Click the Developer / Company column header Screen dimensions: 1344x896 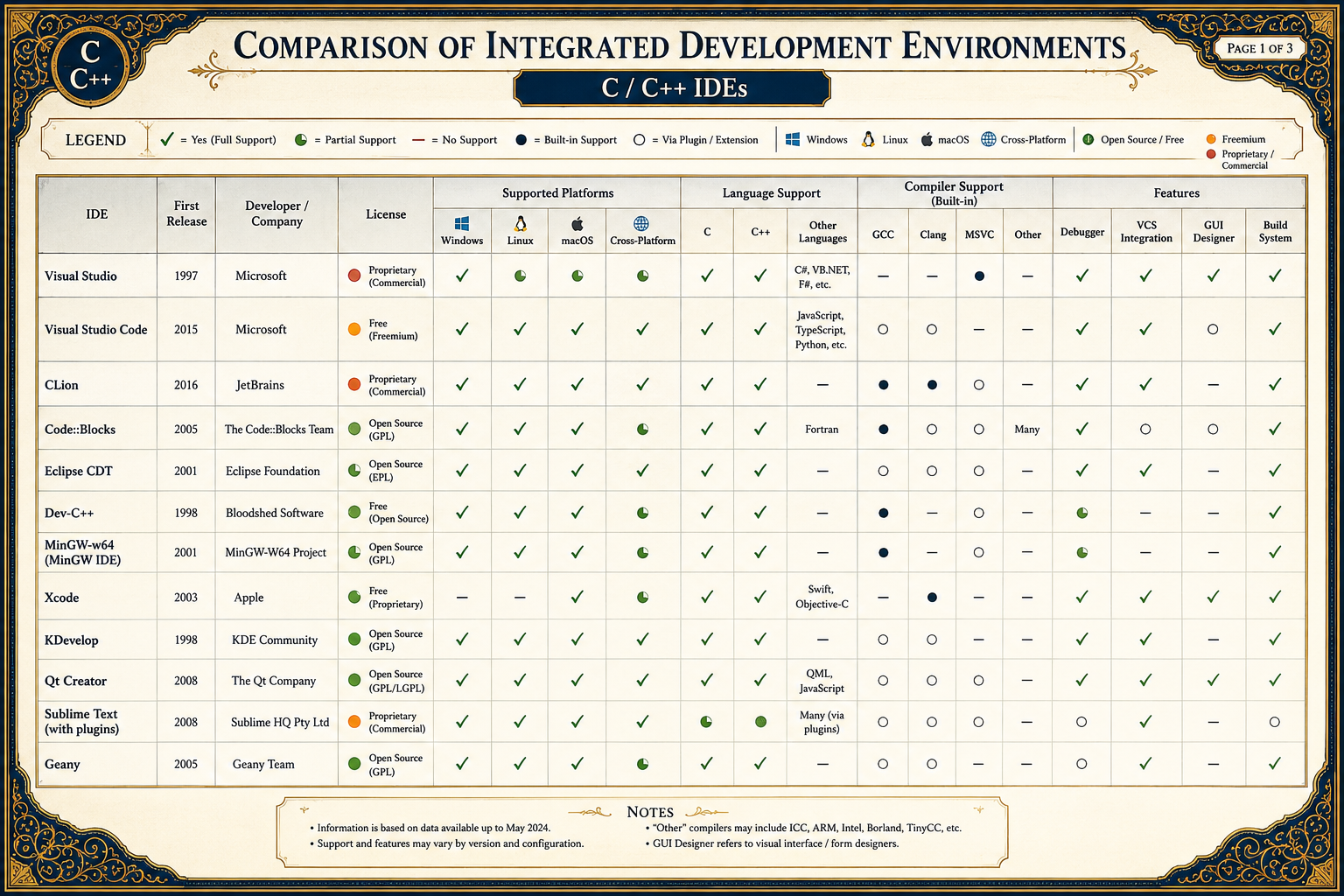pyautogui.click(x=276, y=214)
